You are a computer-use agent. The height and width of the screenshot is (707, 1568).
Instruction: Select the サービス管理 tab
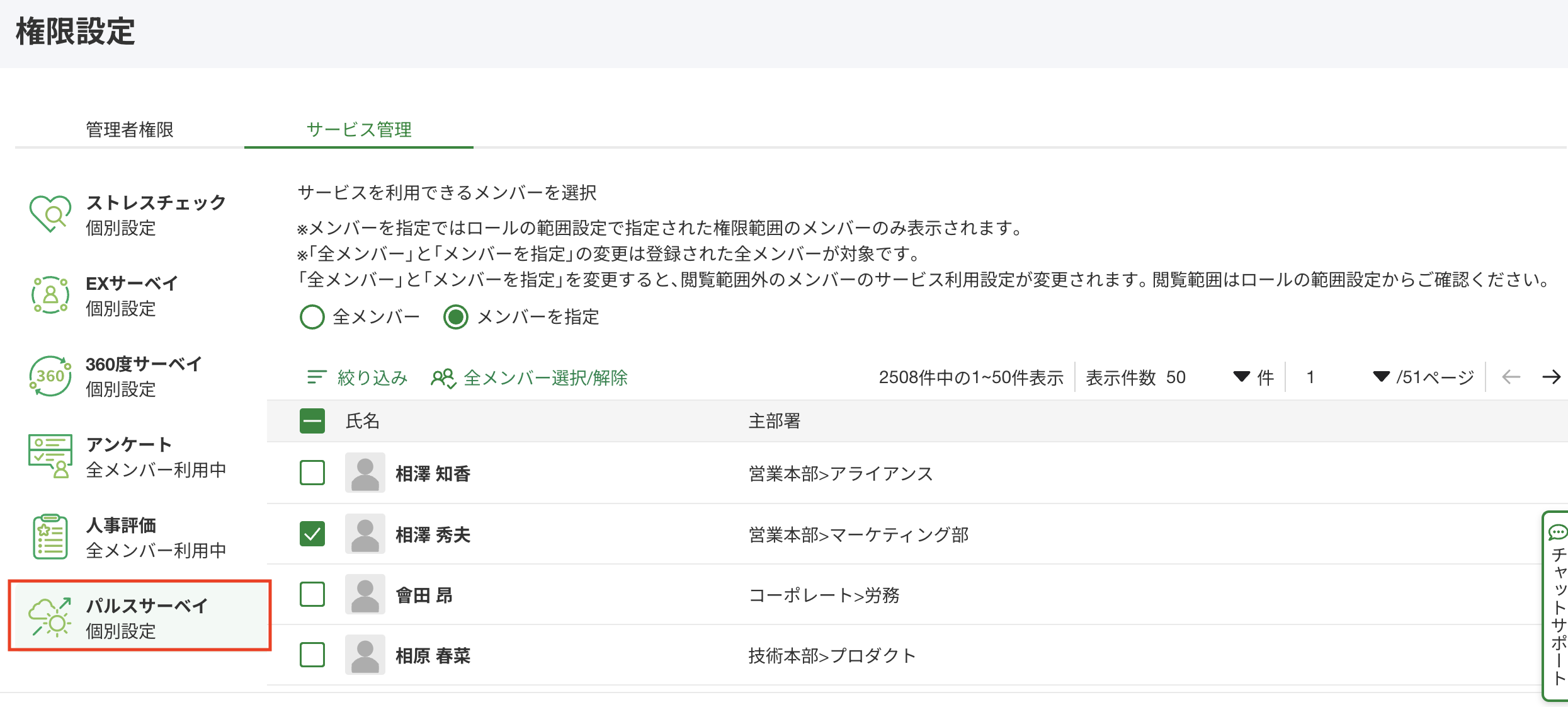359,130
